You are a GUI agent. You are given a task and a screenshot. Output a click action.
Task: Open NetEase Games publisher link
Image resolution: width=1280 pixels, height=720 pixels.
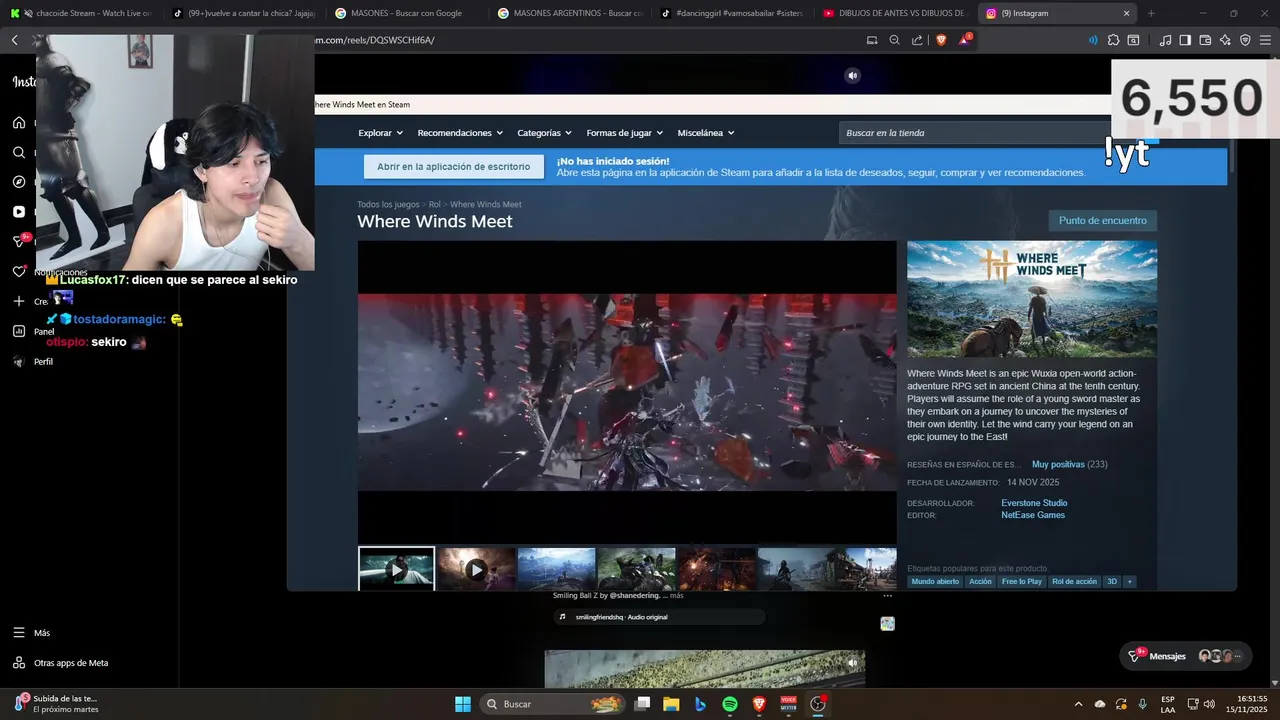pos(1033,515)
